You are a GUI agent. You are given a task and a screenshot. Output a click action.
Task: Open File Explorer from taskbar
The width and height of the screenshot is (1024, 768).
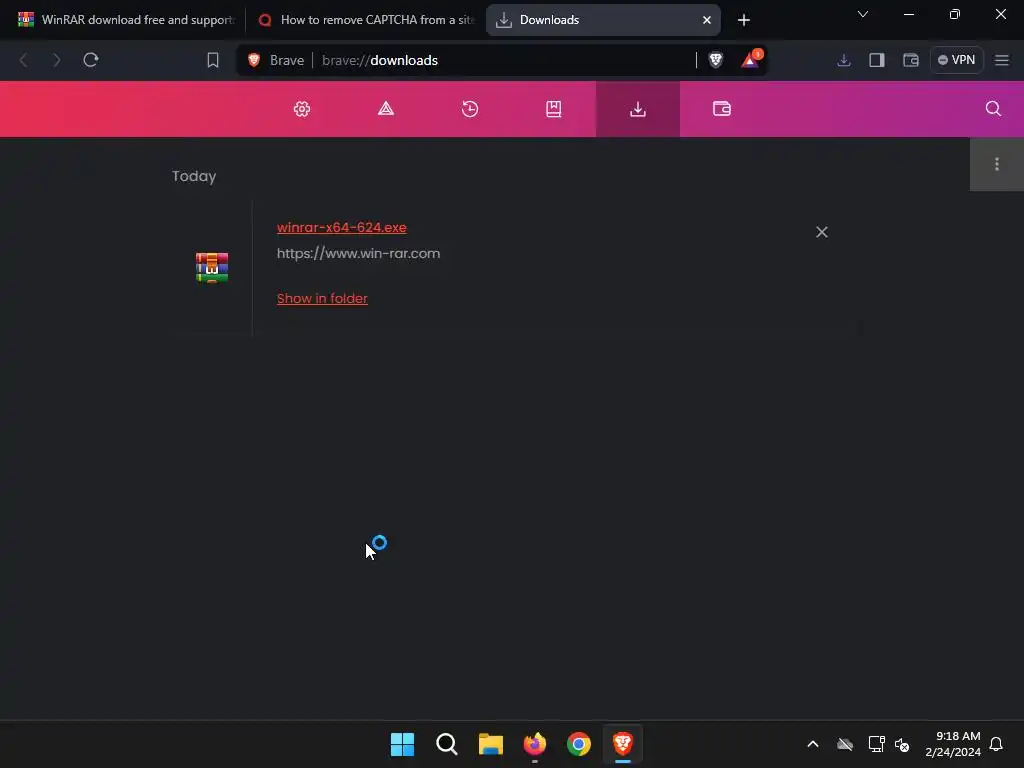click(x=490, y=744)
